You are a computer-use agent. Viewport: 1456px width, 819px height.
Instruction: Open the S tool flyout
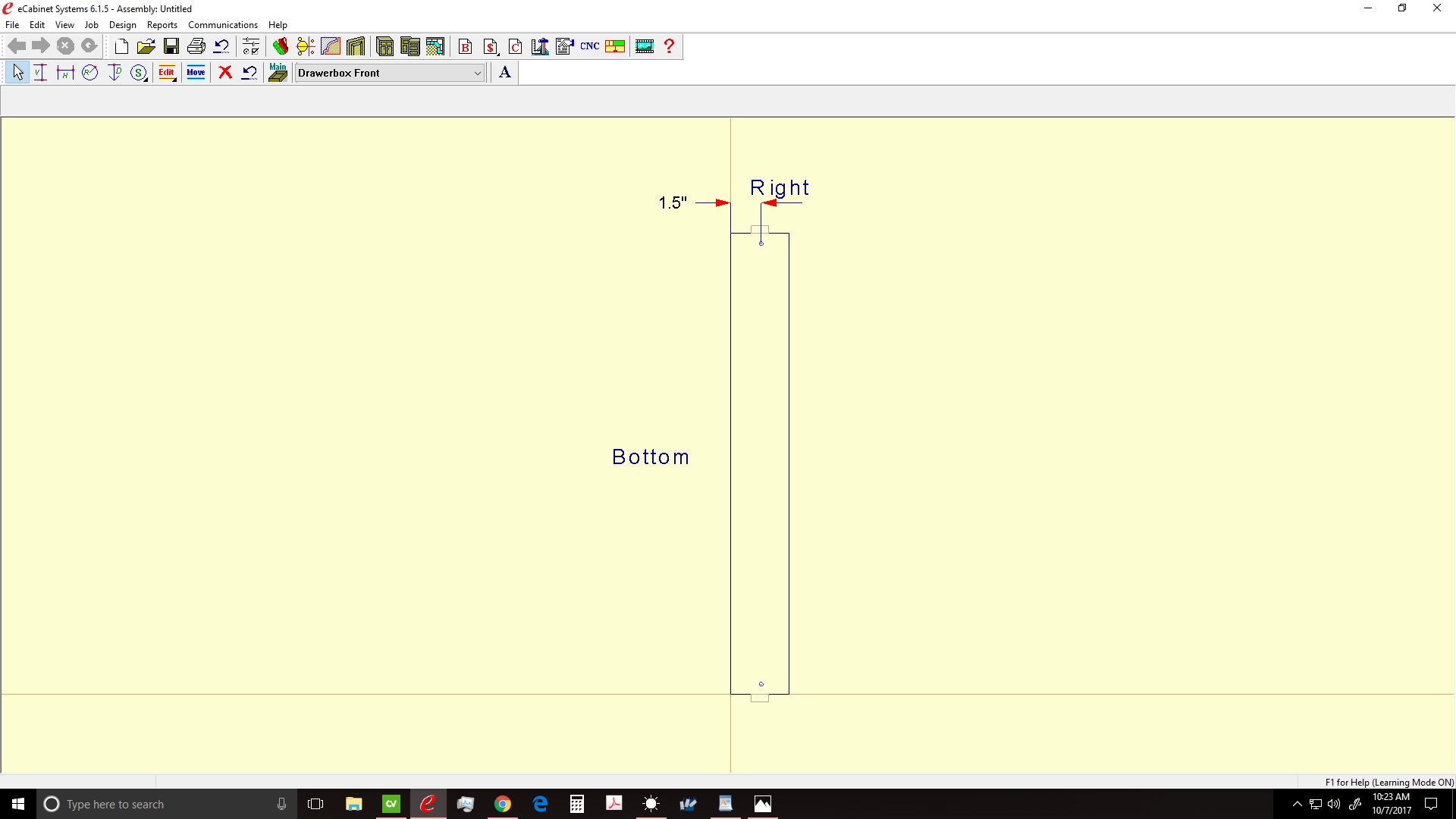[x=139, y=73]
